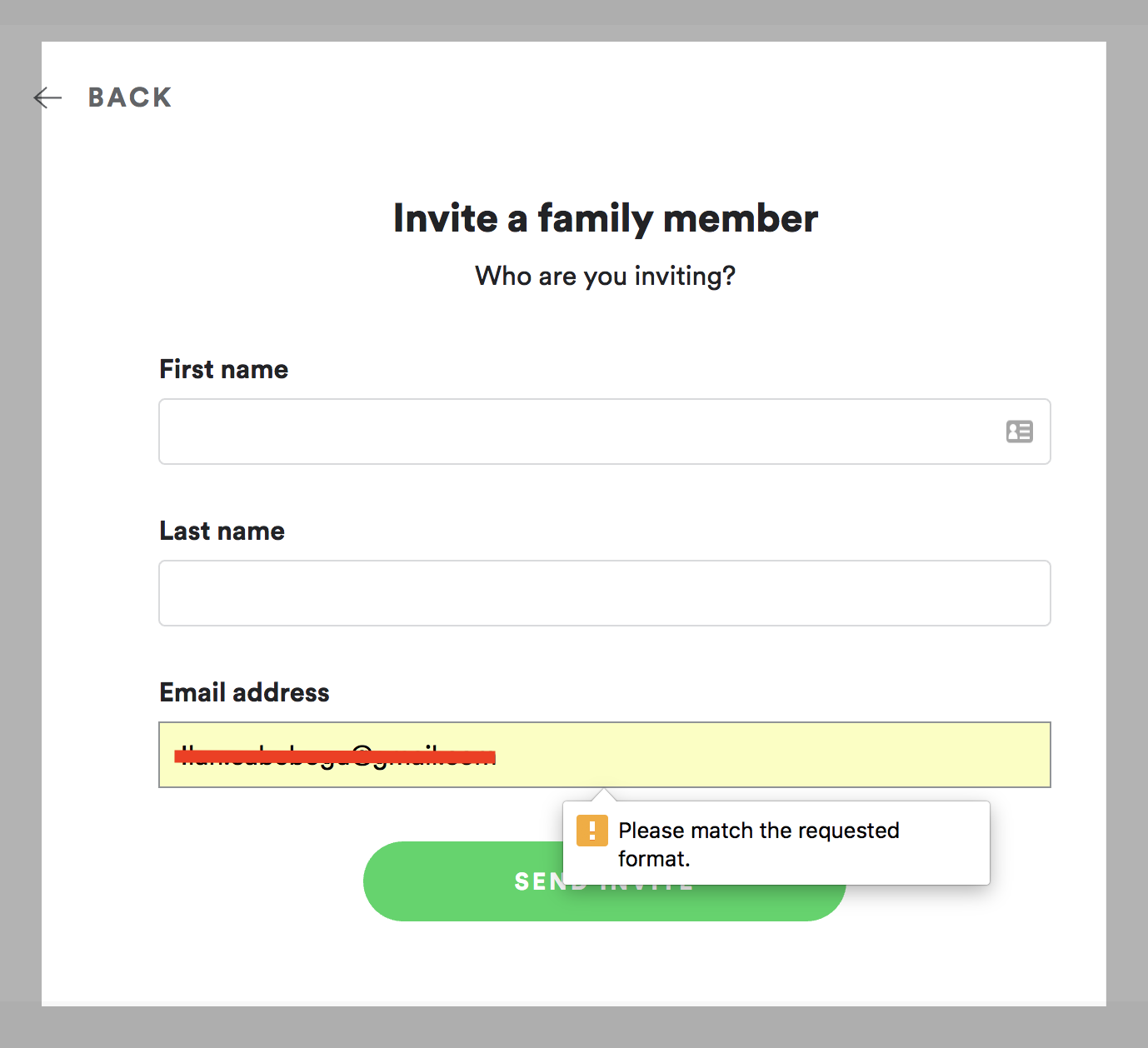This screenshot has width=1148, height=1048.
Task: Select the contact card icon in First name field
Action: 1020,432
